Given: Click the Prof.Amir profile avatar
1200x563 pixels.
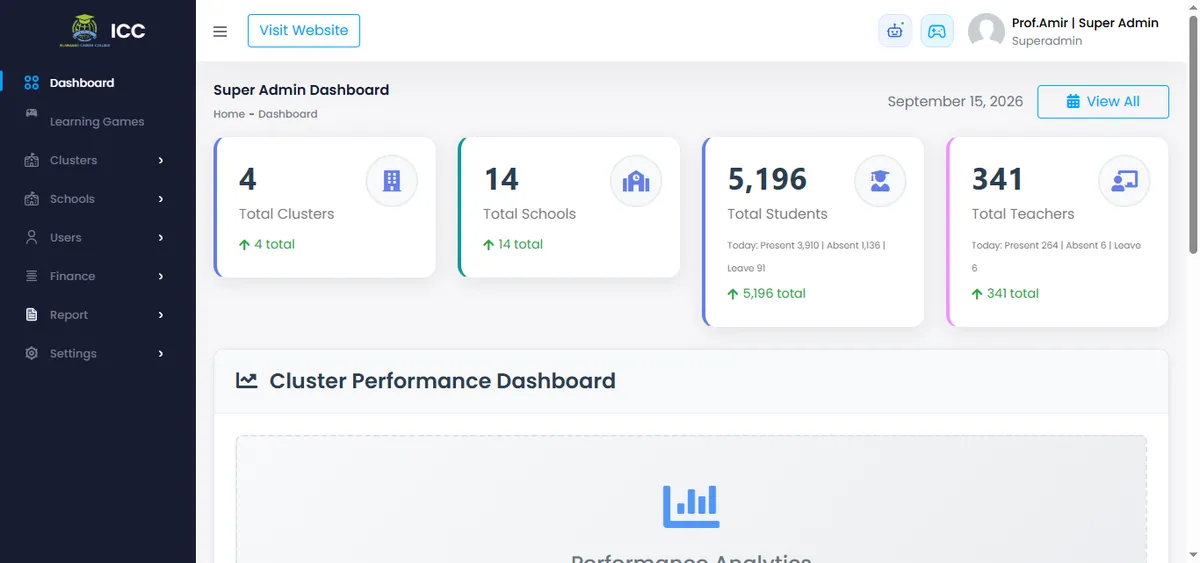Looking at the screenshot, I should click(986, 31).
